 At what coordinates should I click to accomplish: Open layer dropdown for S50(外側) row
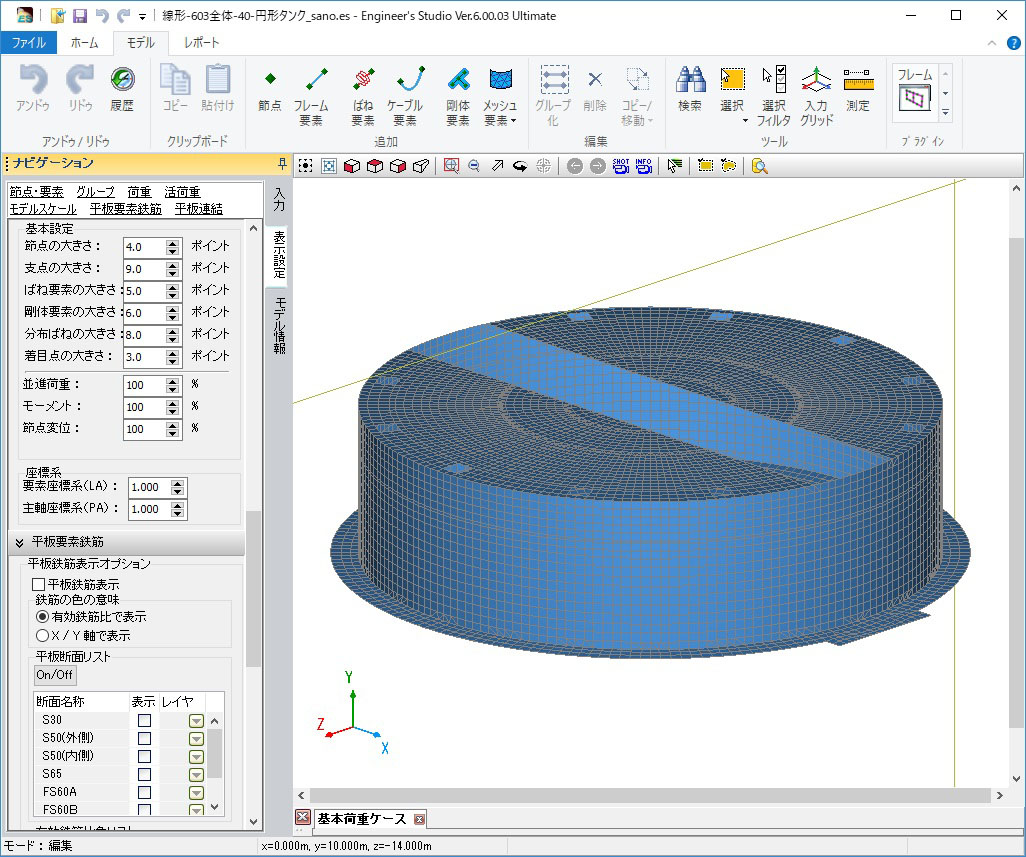click(196, 738)
